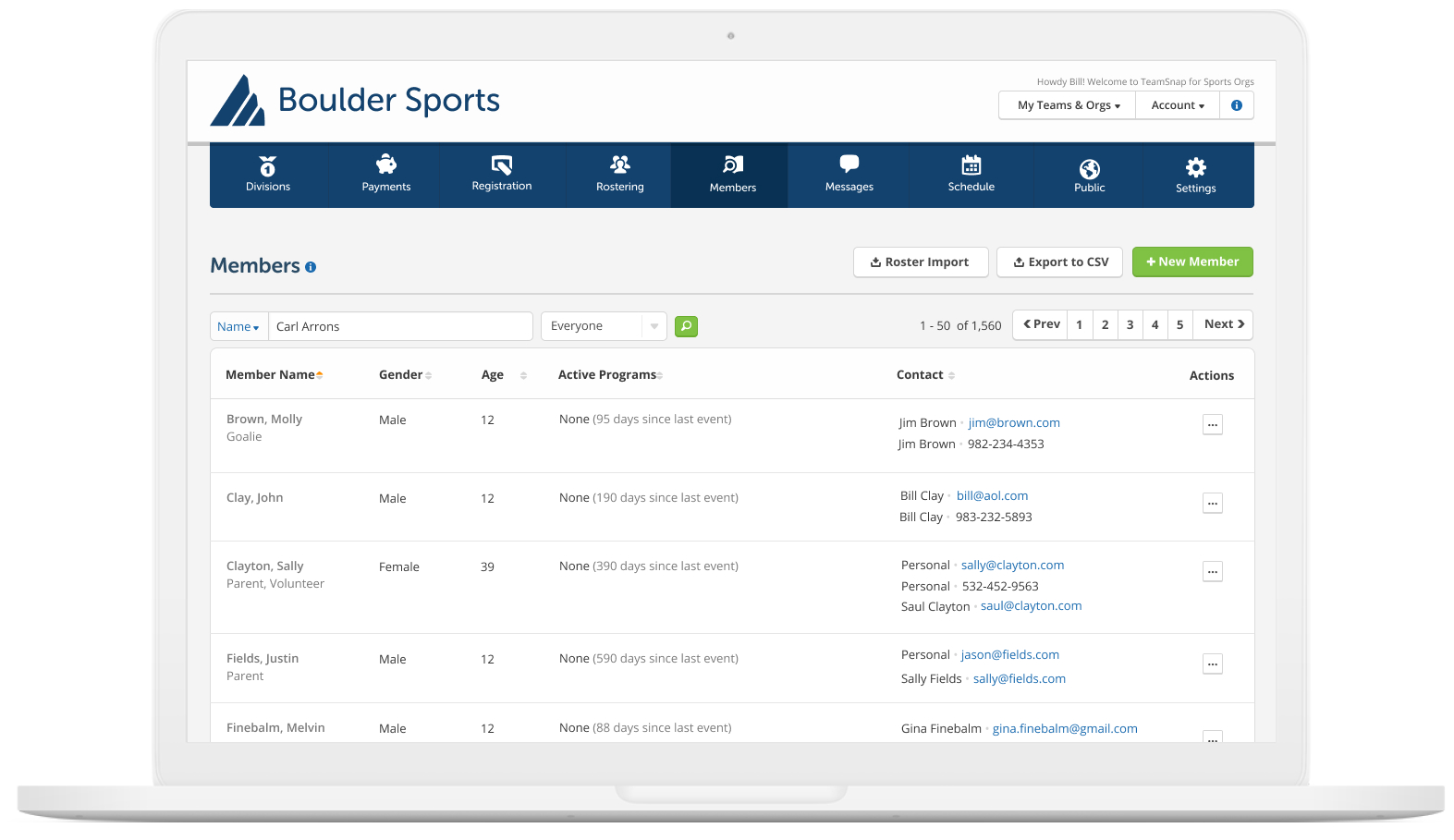
Task: Click the New Member button
Action: pos(1191,262)
